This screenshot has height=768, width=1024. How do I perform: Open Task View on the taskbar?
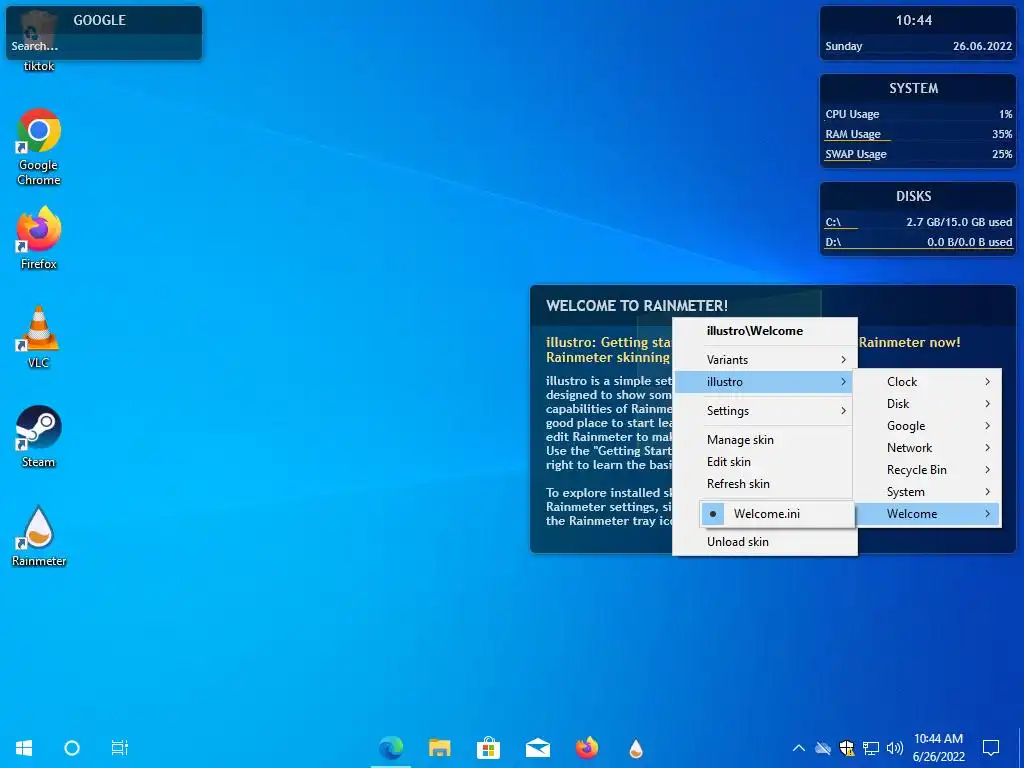[120, 748]
